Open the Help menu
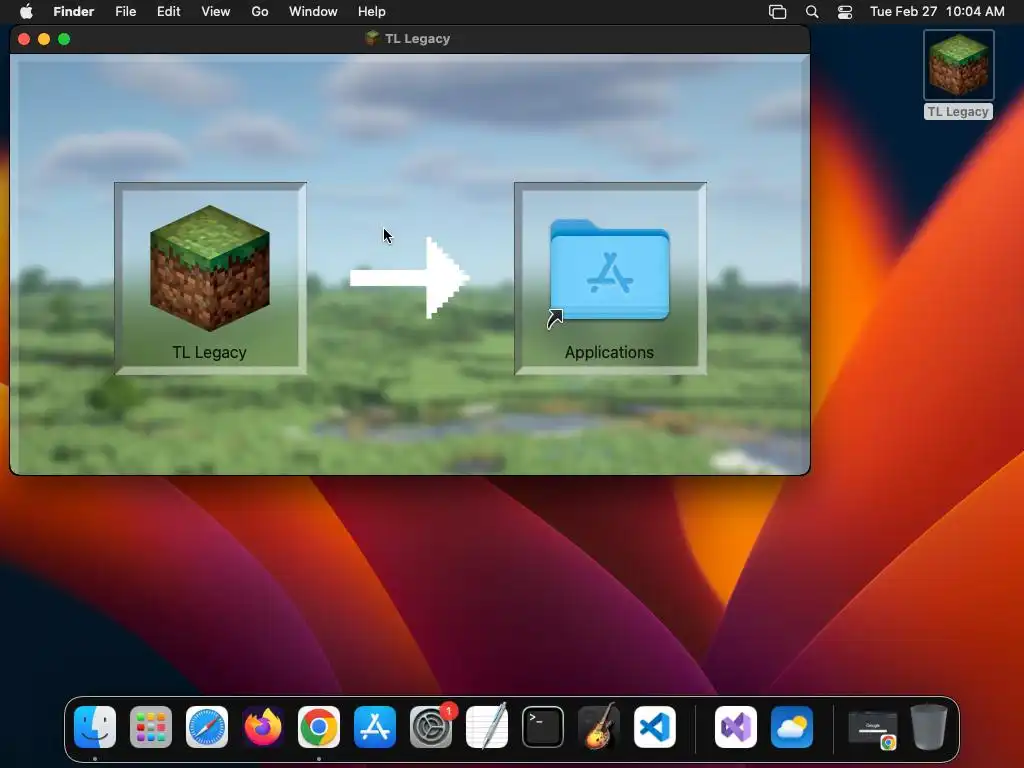 point(372,11)
